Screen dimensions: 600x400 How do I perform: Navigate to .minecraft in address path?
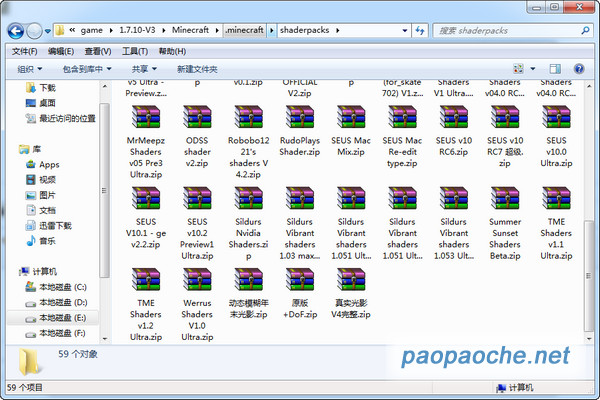coord(245,30)
